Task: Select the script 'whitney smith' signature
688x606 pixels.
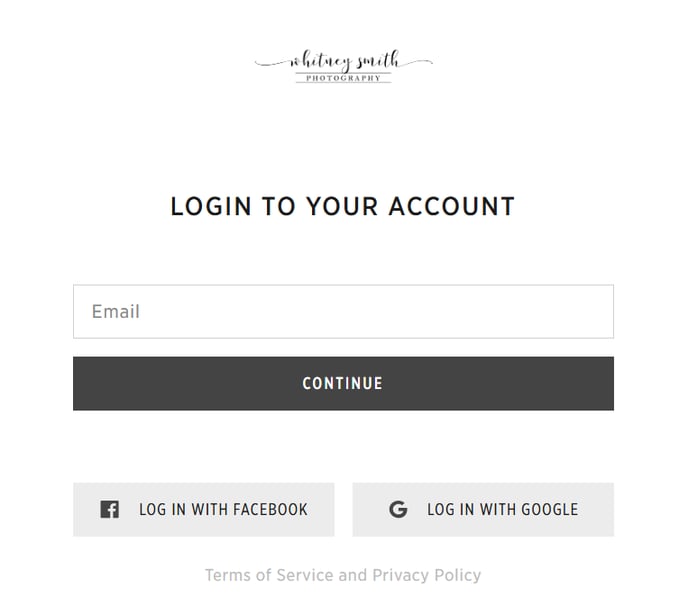Action: point(344,61)
